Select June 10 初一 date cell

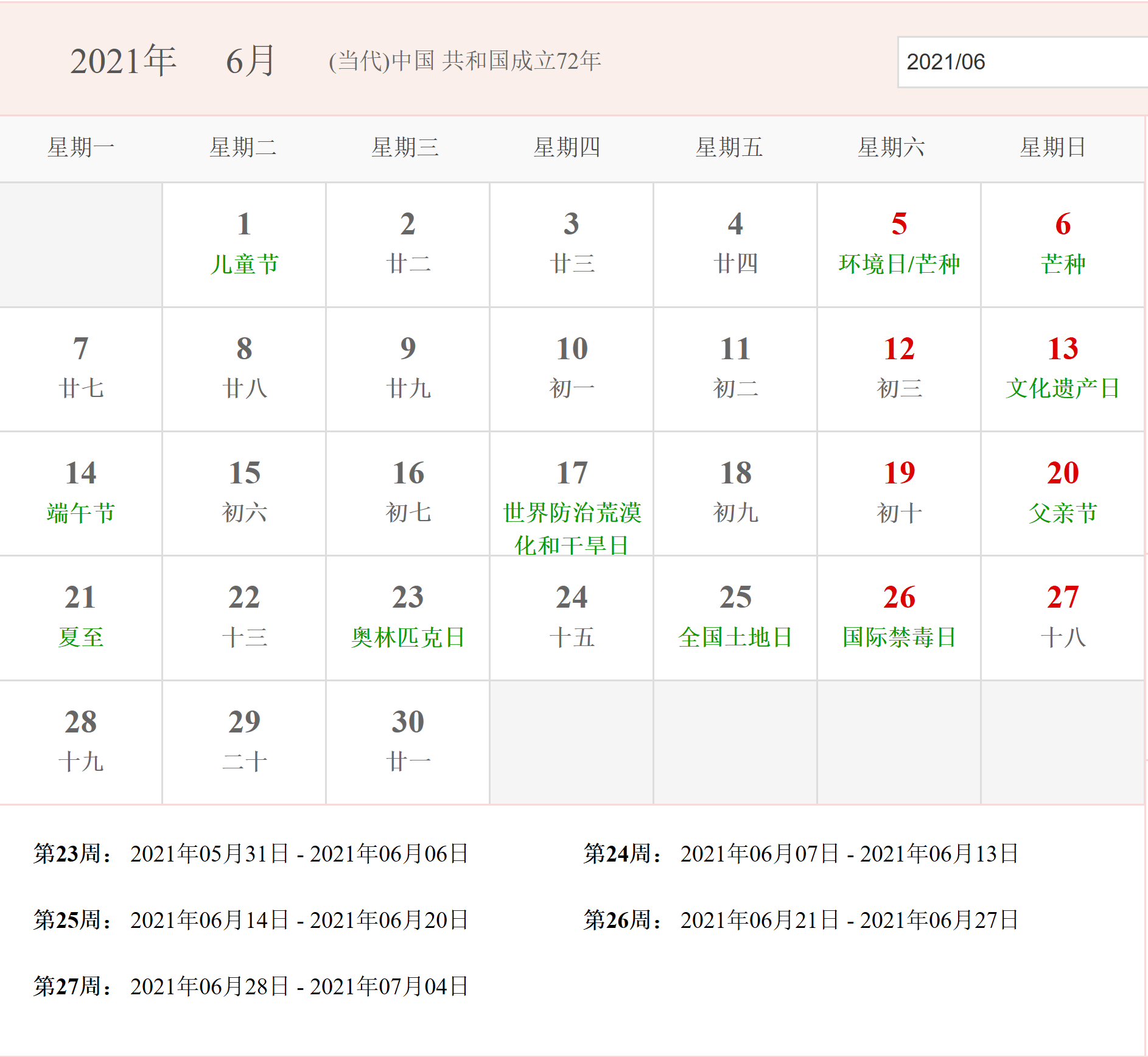572,370
